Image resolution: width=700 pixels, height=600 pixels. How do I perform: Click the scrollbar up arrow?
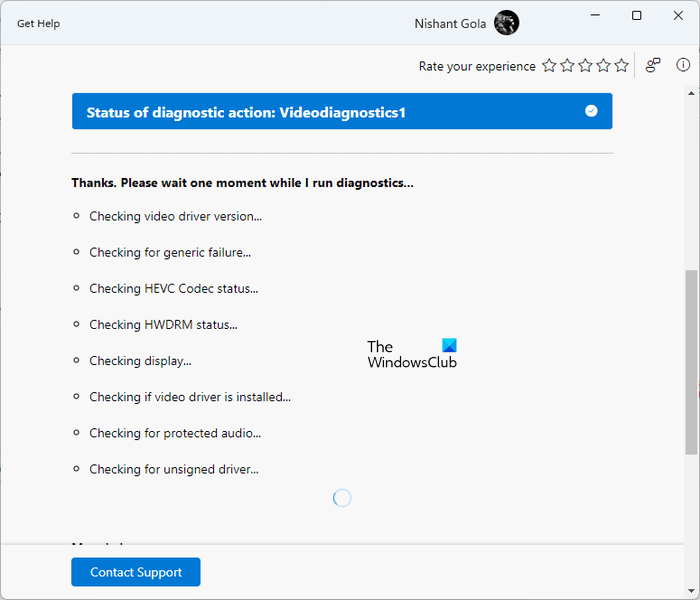692,93
